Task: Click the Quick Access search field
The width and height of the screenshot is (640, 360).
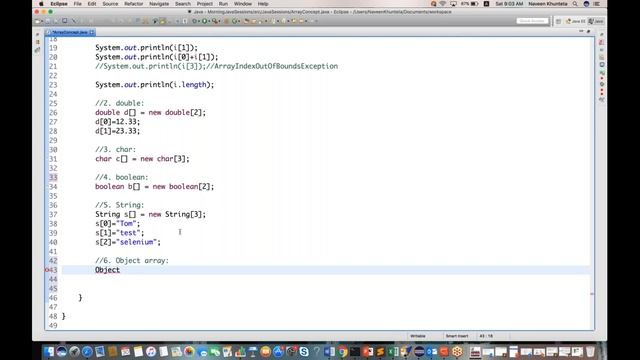Action: pos(532,21)
